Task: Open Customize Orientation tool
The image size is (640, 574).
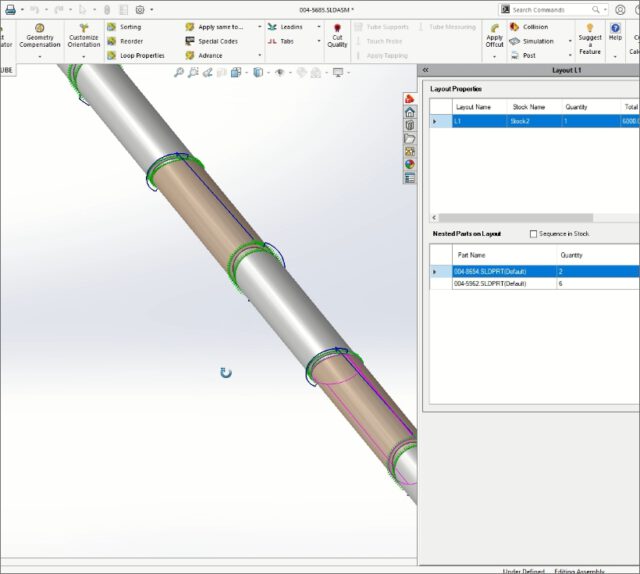Action: pos(84,36)
